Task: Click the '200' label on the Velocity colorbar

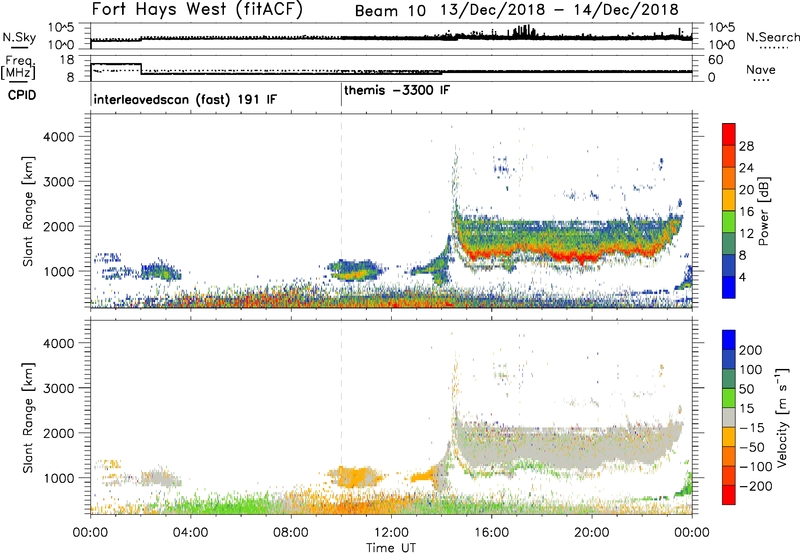Action: click(751, 350)
